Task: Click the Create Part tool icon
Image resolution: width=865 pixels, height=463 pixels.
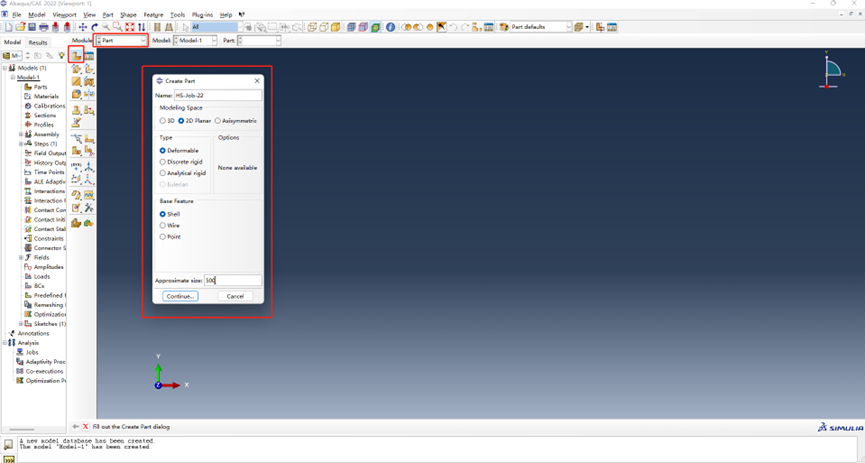Action: click(76, 55)
